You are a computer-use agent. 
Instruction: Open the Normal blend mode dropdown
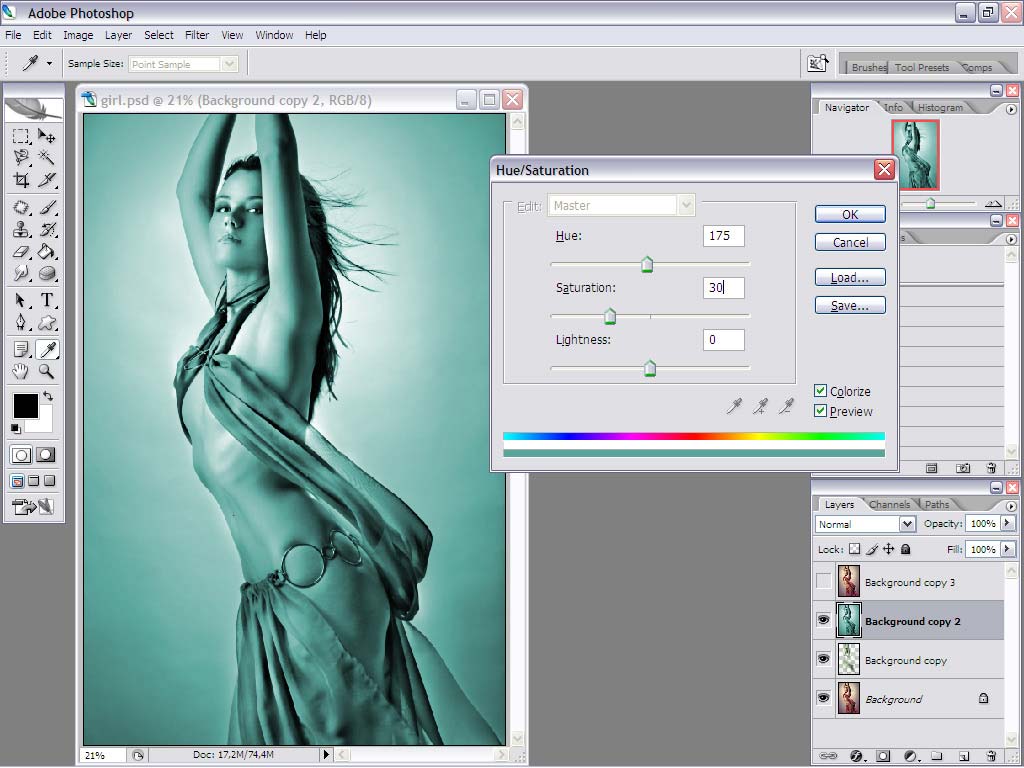point(865,524)
